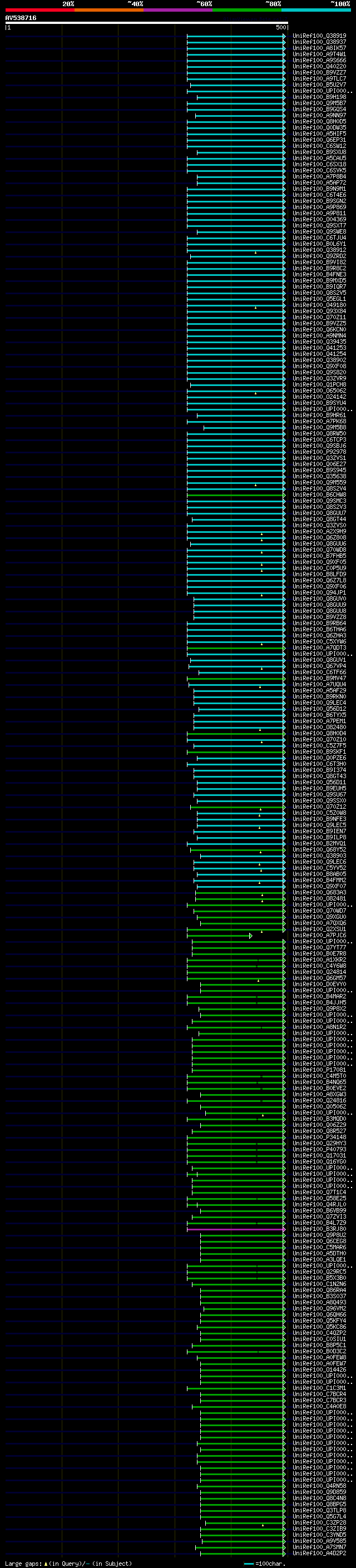Select hit label UniRef100_Q9SWE8
The height and width of the screenshot is (1568, 356).
[x=319, y=232]
